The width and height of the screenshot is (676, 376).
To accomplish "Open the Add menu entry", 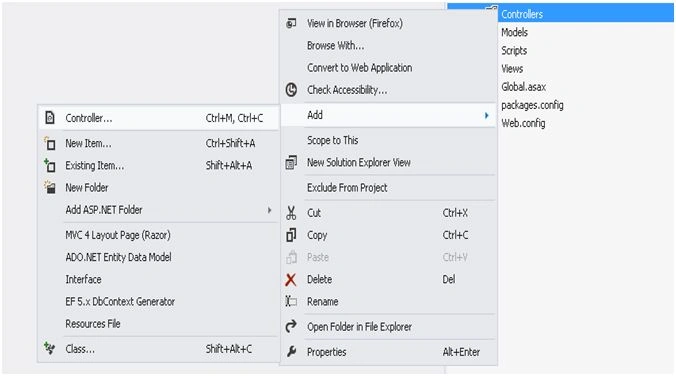I will 388,115.
